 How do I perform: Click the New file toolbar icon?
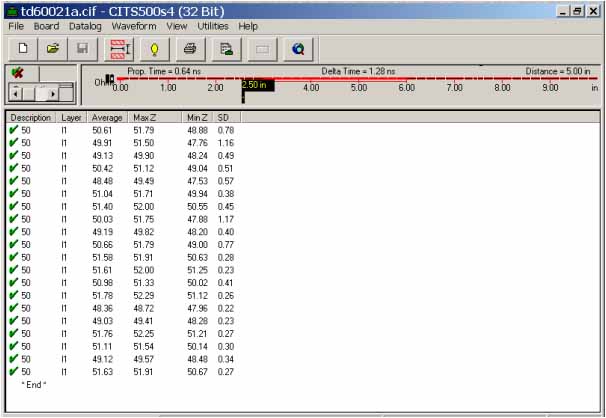tap(21, 47)
